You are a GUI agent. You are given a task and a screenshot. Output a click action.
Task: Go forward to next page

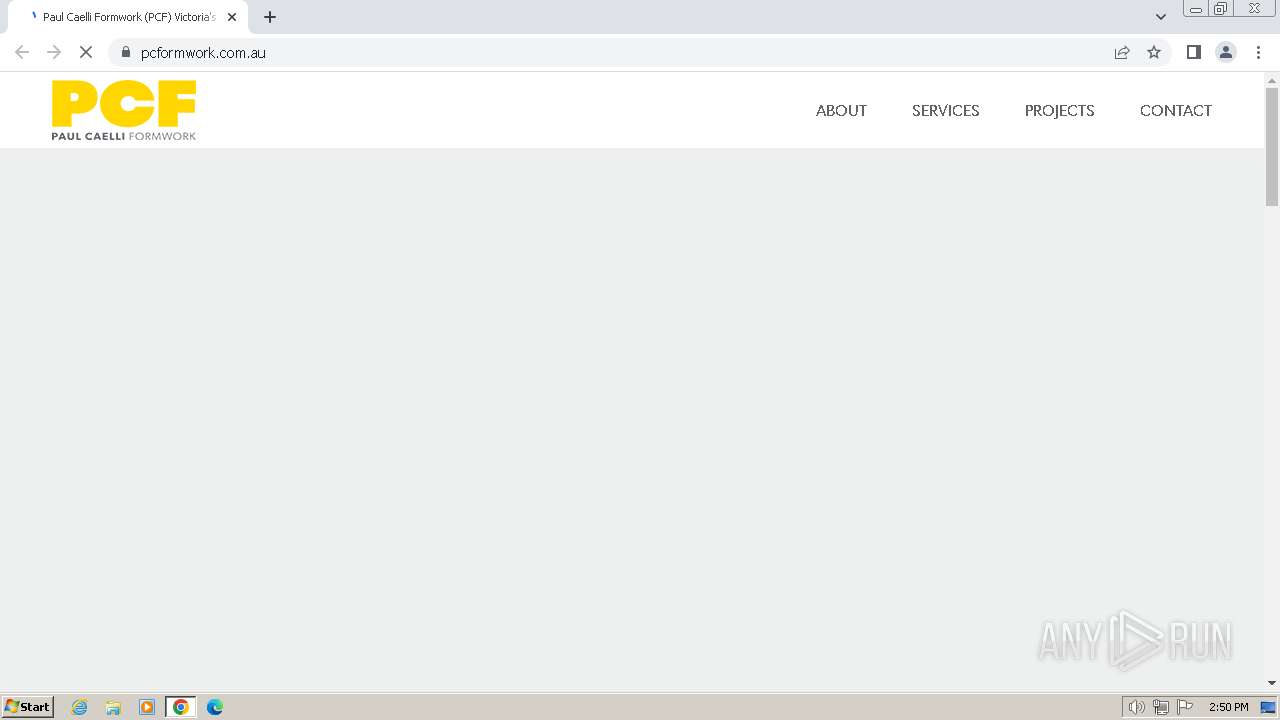coord(54,52)
